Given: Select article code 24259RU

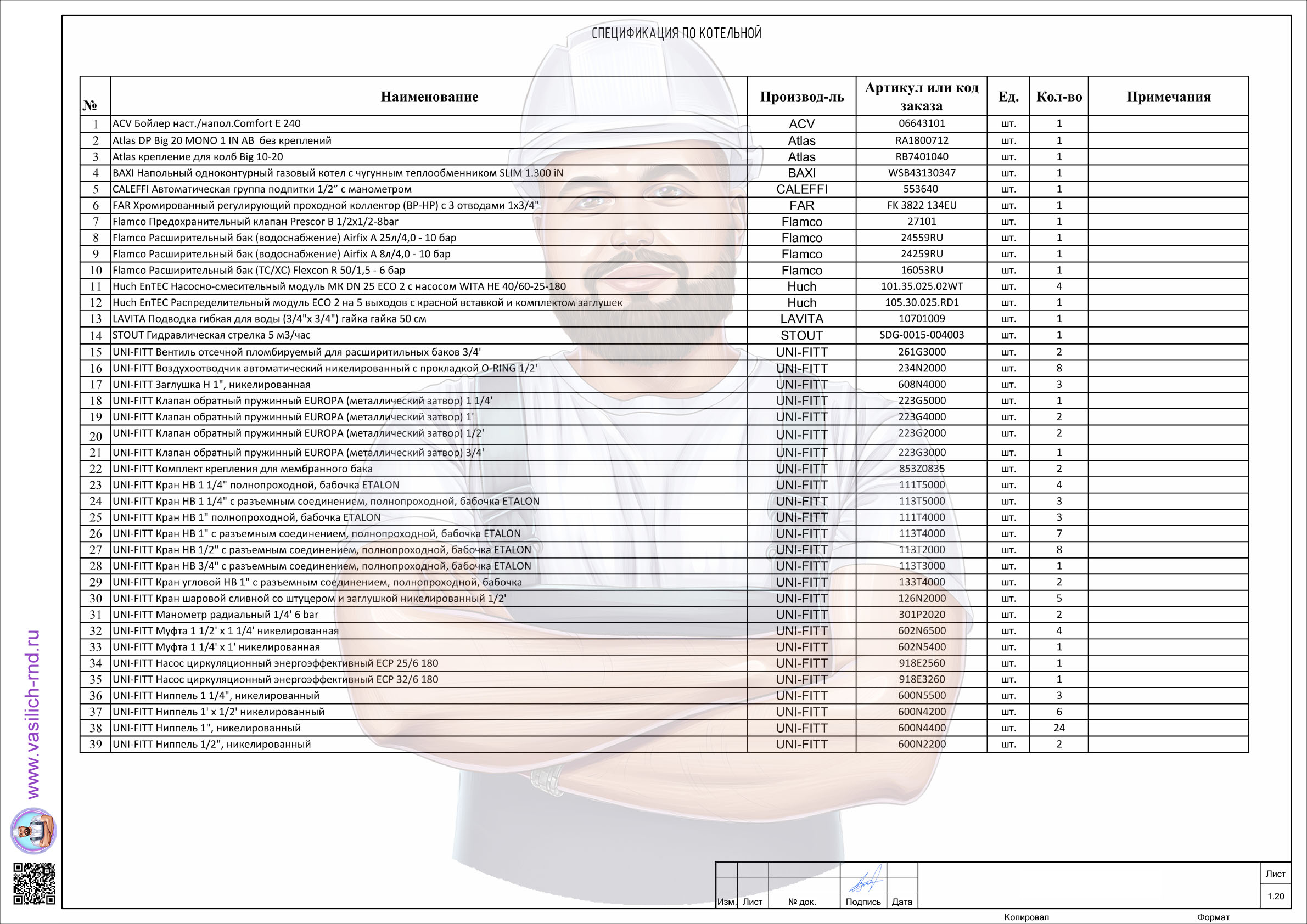Looking at the screenshot, I should (x=922, y=255).
